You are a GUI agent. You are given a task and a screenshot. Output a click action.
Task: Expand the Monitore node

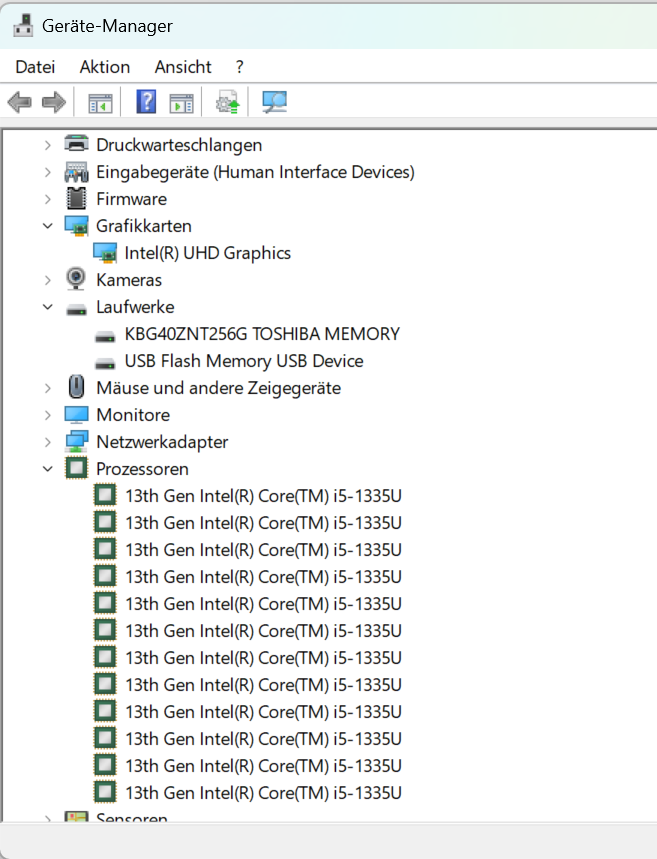[x=48, y=415]
